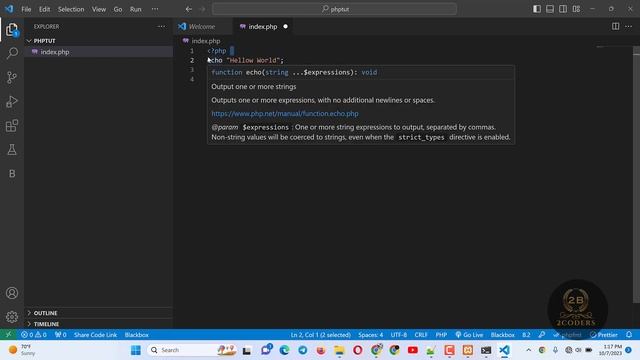
Task: Switch to the Welcome tab
Action: 202,27
